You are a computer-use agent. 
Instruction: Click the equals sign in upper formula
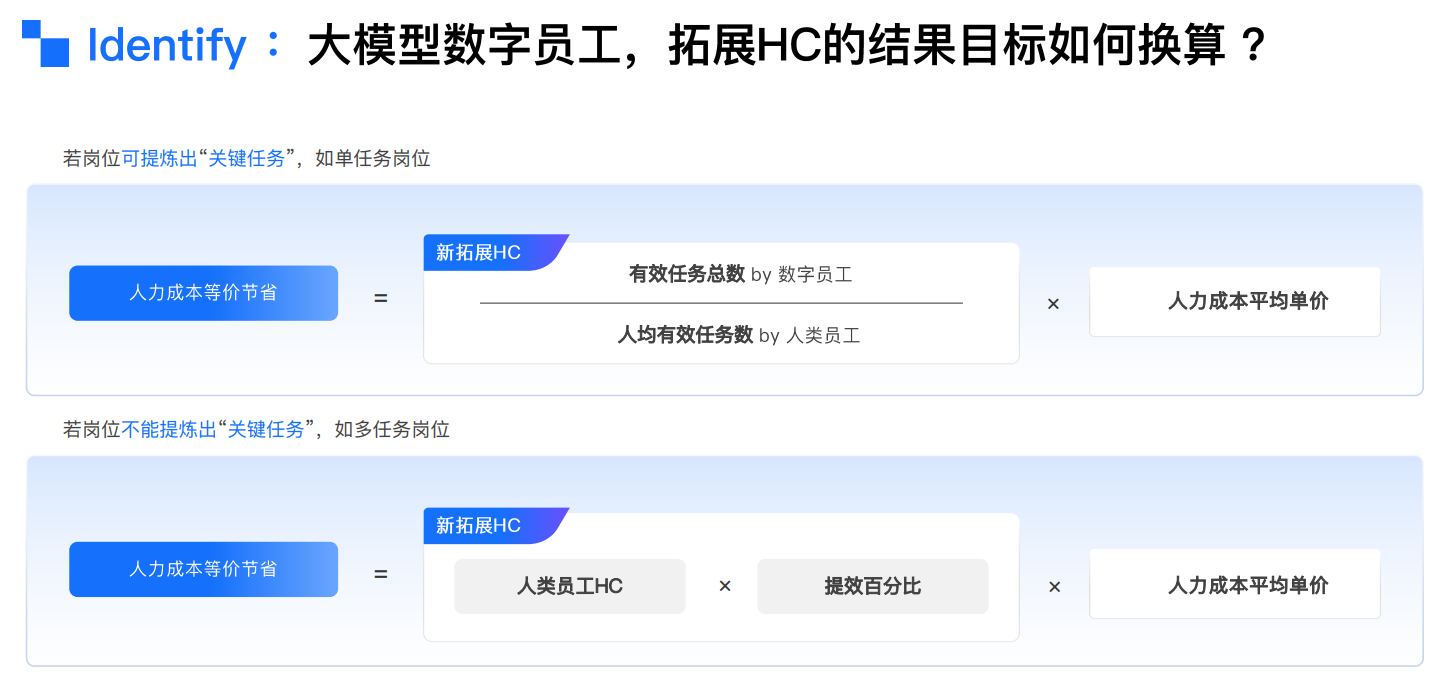[381, 298]
